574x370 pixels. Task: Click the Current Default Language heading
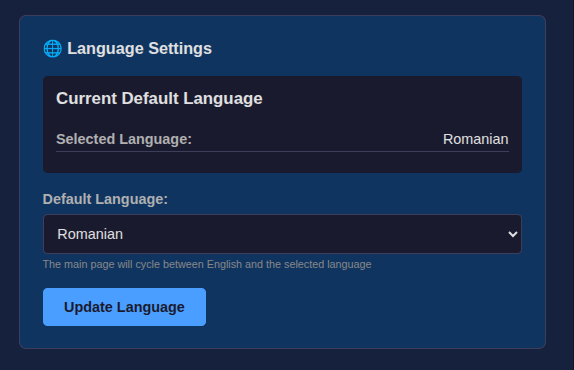pyautogui.click(x=159, y=98)
